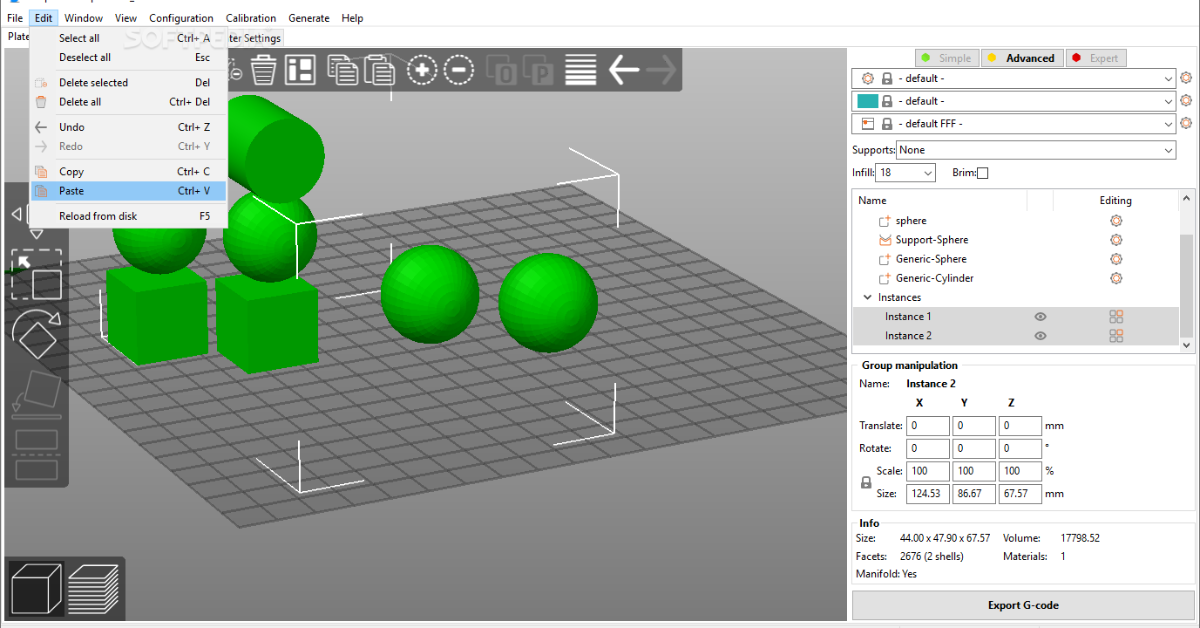Viewport: 1200px width, 628px height.
Task: Click the Arrange objects toolbar icon
Action: (300, 70)
